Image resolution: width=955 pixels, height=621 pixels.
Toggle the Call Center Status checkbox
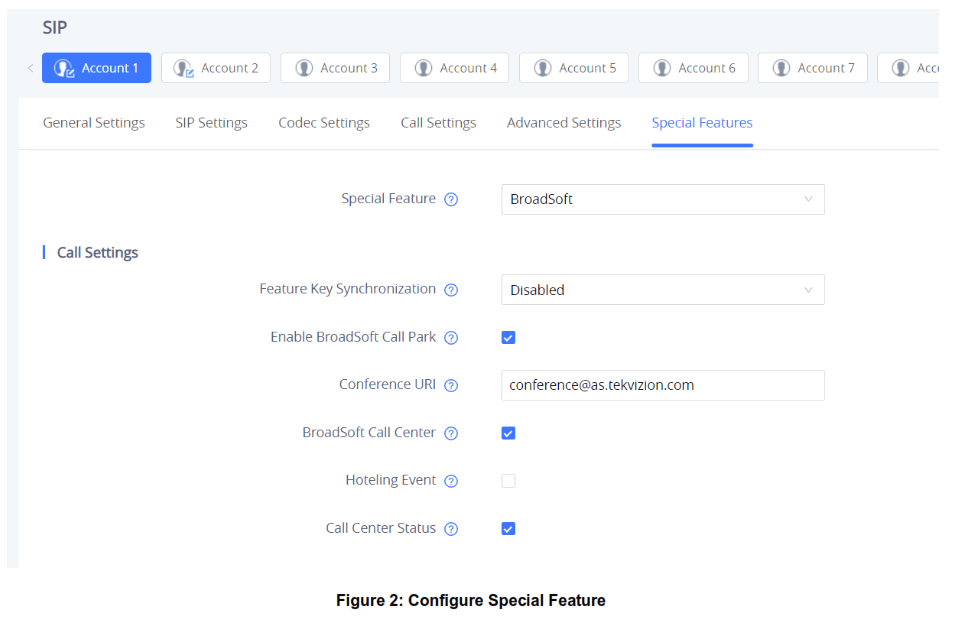(508, 529)
